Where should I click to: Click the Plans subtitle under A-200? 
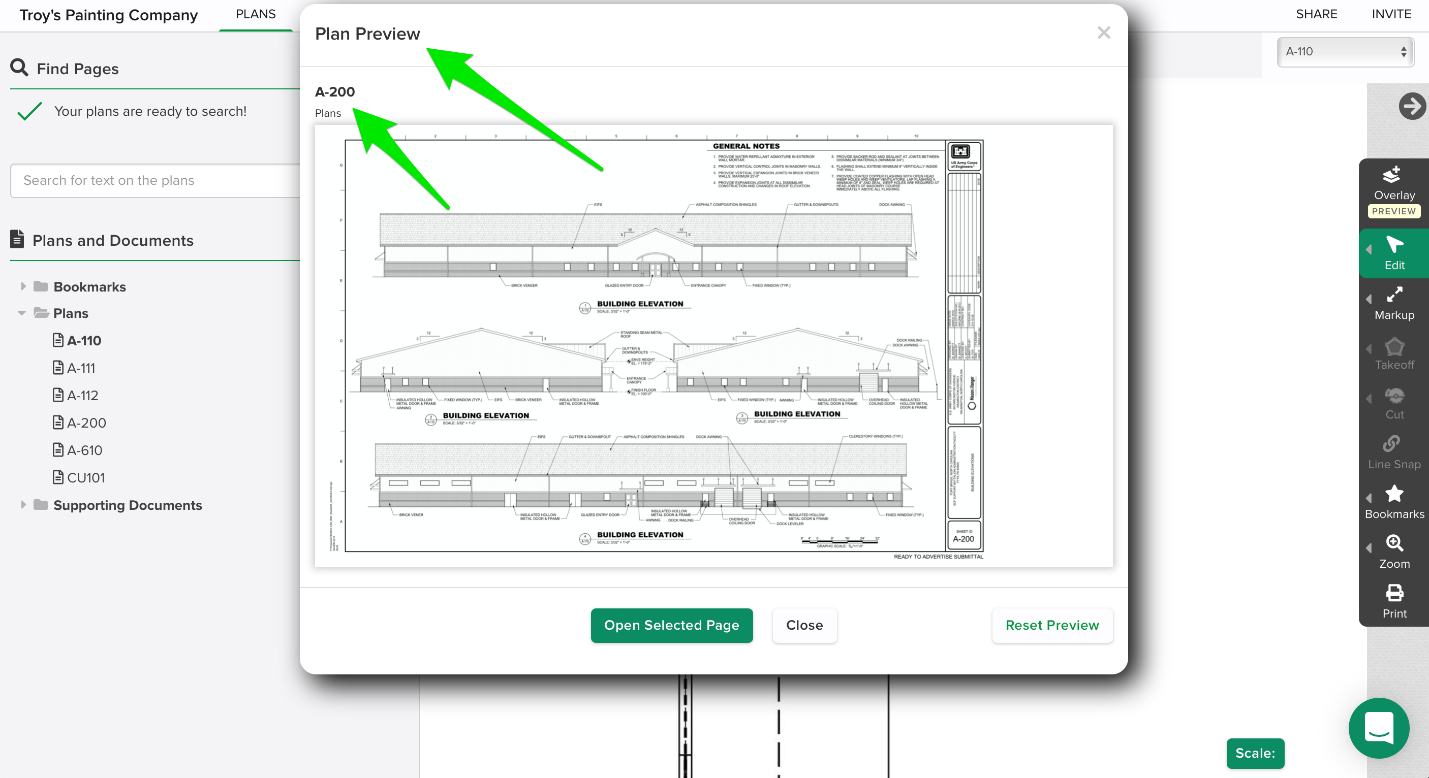328,113
